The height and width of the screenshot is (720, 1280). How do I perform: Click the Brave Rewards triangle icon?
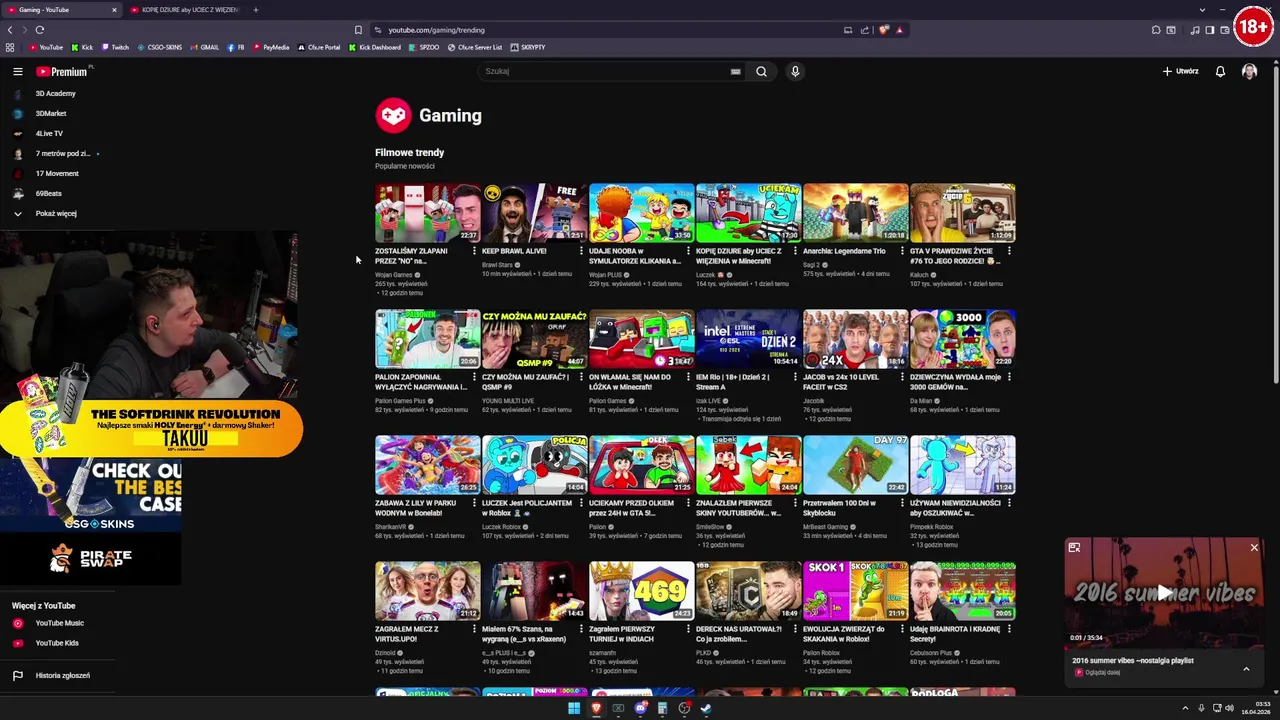click(x=900, y=30)
